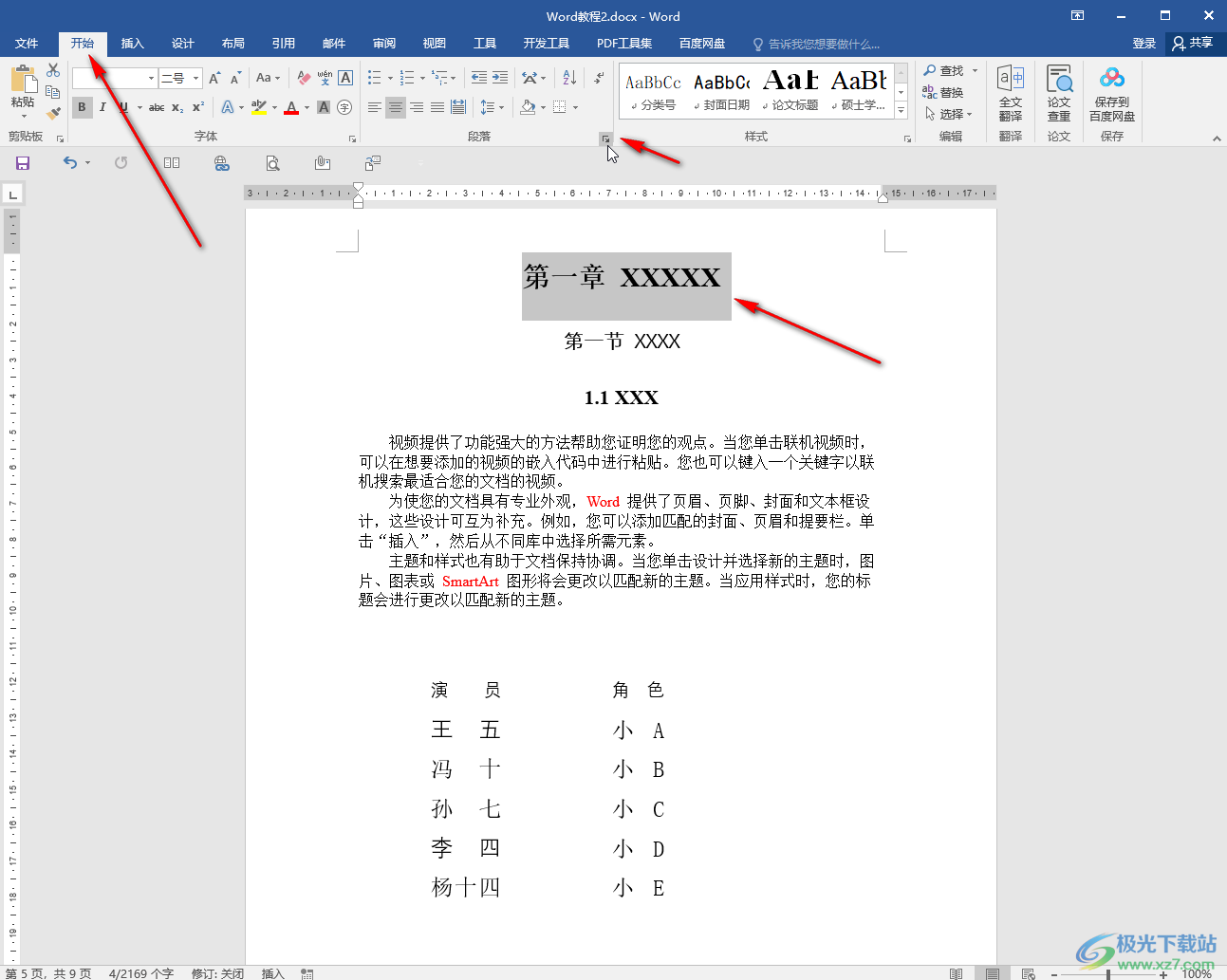Toggle 插入 insert mode in status bar
Image resolution: width=1227 pixels, height=980 pixels.
273,973
